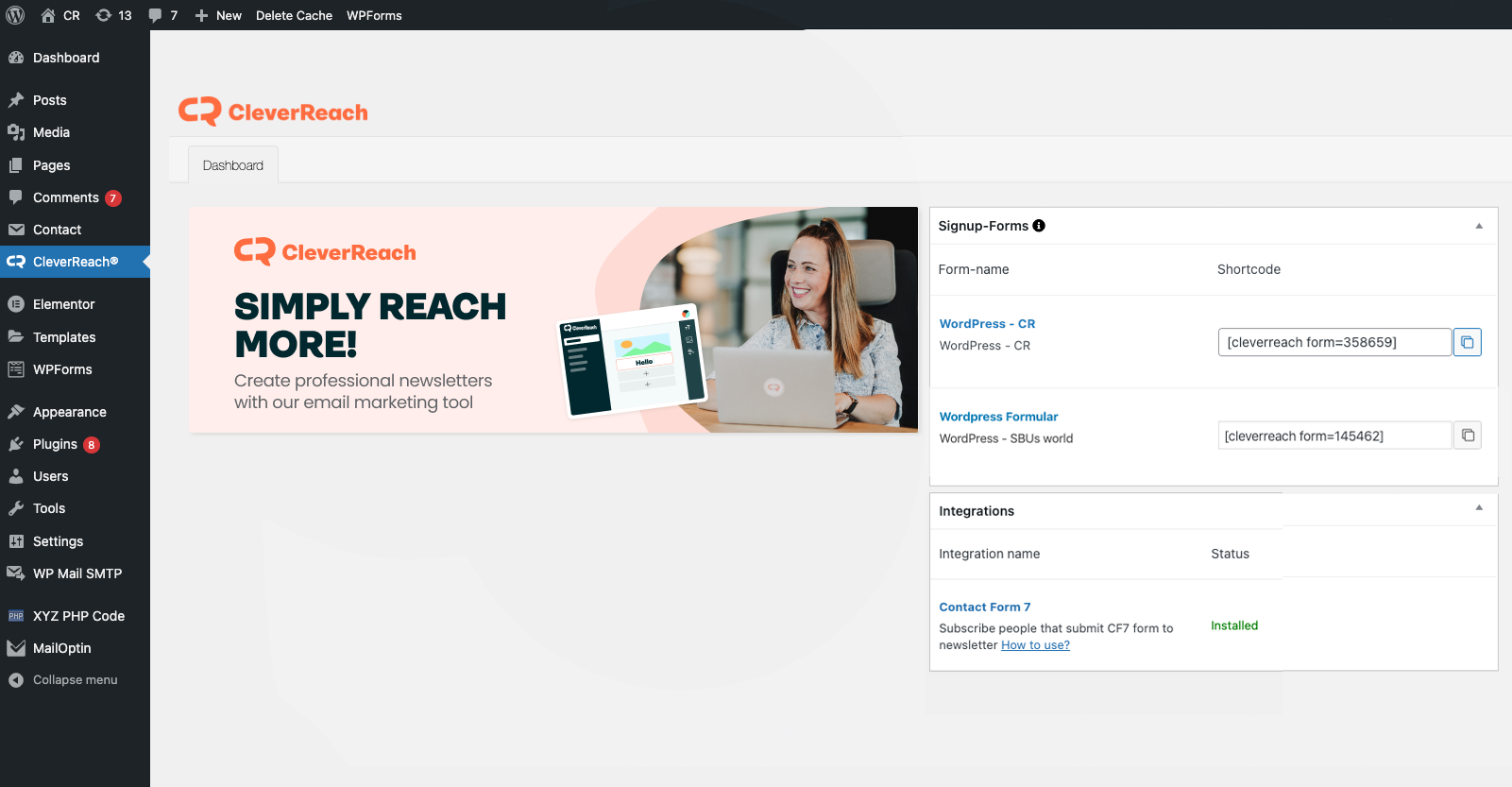Click the CleverReach promotional banner

click(553, 320)
